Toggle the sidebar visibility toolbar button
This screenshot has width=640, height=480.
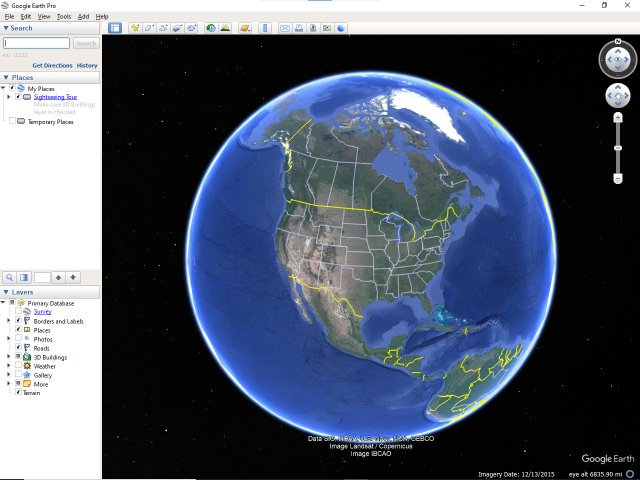pos(115,28)
